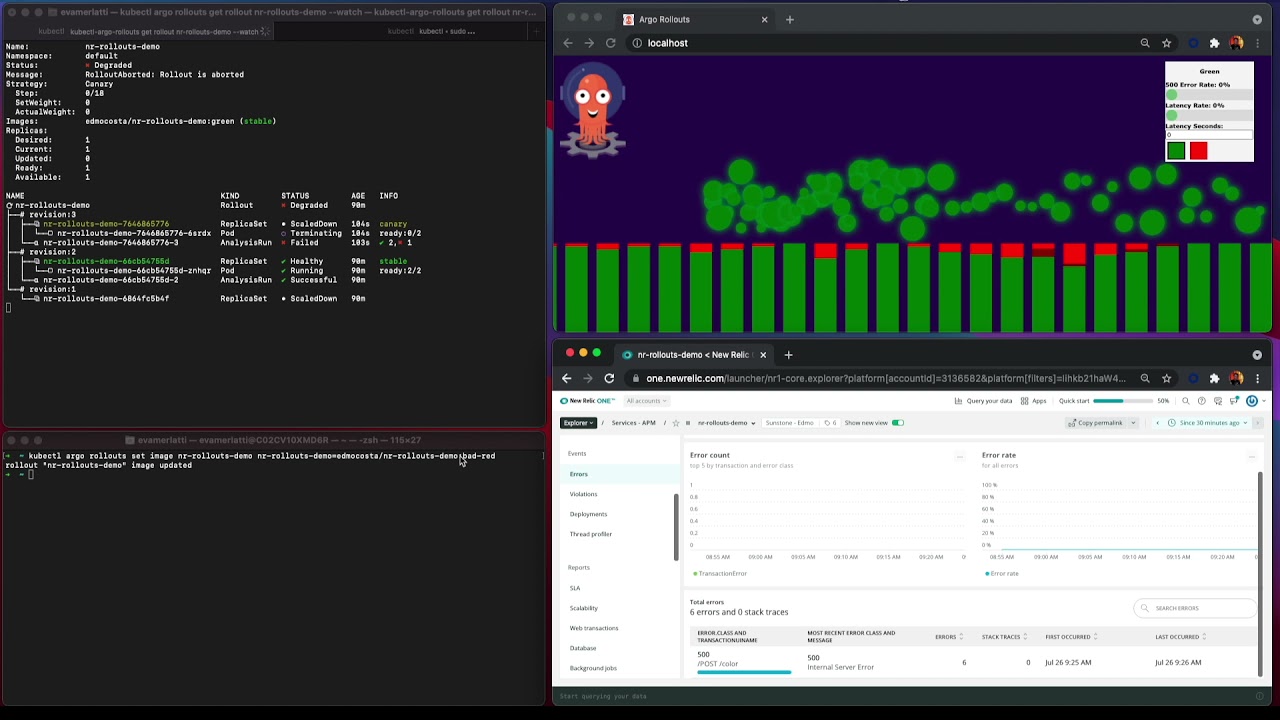Screen dimensions: 1280x720
Task: Open extensions puzzle icon in Argo window
Action: tap(1214, 43)
